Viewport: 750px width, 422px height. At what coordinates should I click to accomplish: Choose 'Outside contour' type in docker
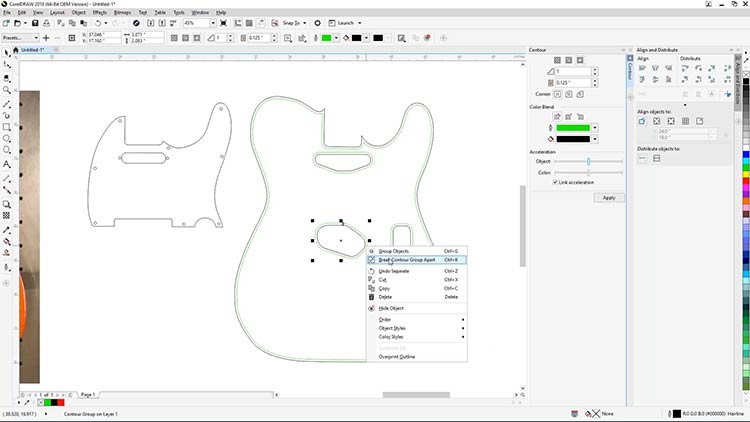point(580,60)
